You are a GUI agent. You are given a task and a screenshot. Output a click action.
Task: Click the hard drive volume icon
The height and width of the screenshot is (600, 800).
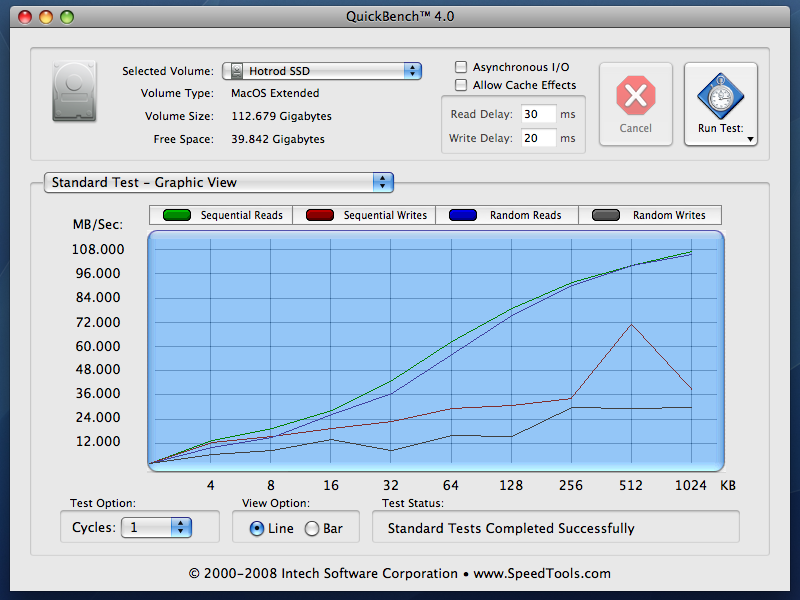[x=74, y=91]
